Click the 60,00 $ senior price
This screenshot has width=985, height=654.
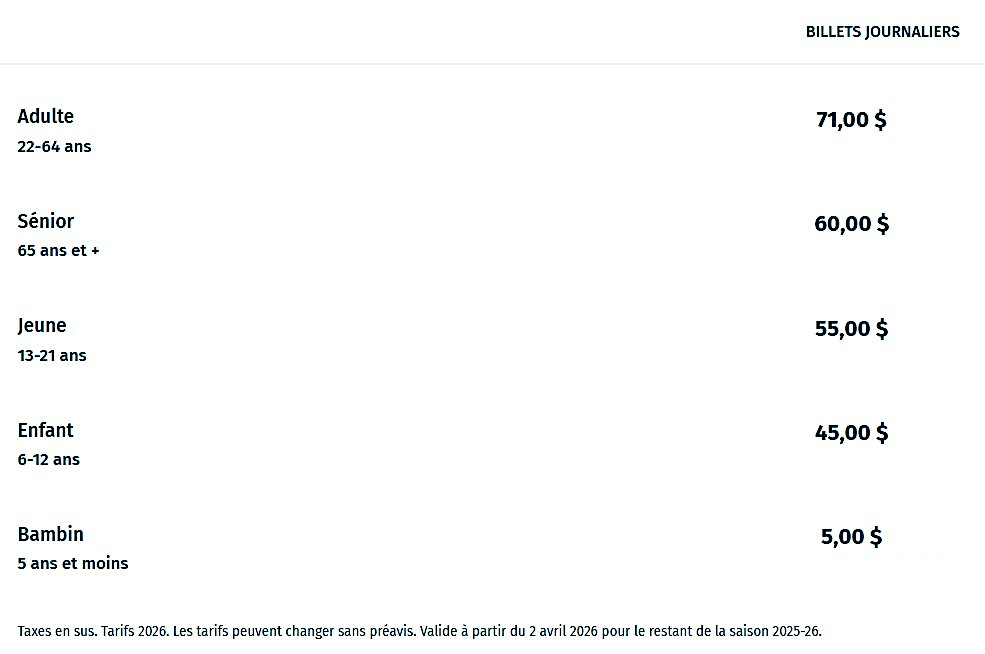851,224
